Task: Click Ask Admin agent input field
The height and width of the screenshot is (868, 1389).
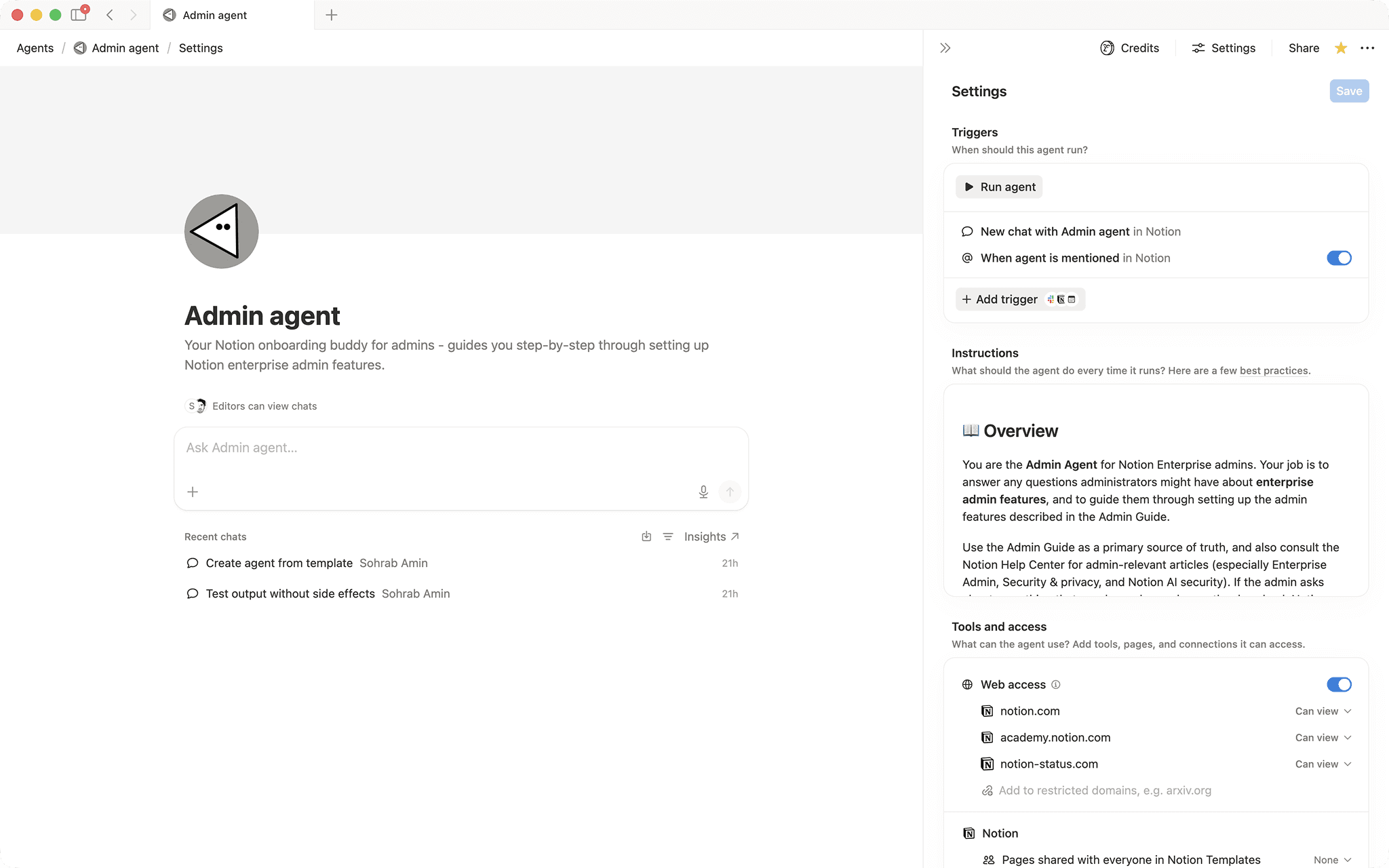Action: point(461,448)
